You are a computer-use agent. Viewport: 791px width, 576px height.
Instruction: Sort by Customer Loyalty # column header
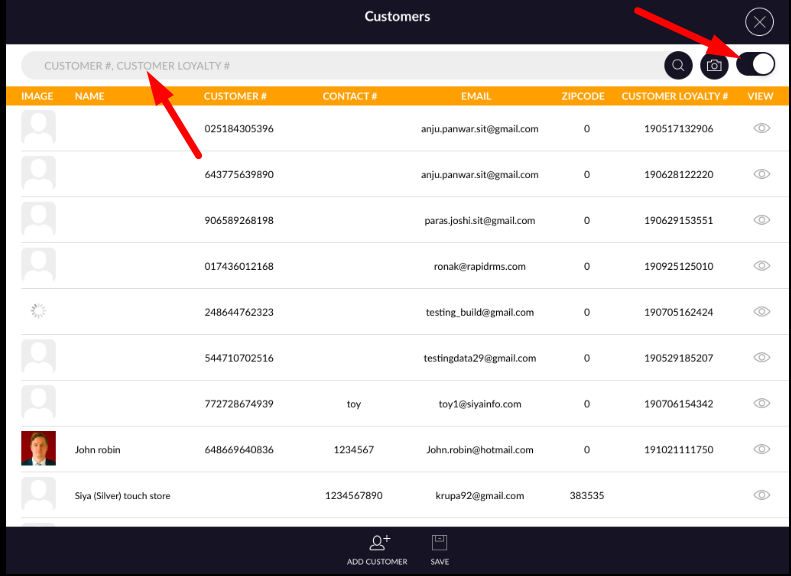pos(674,97)
